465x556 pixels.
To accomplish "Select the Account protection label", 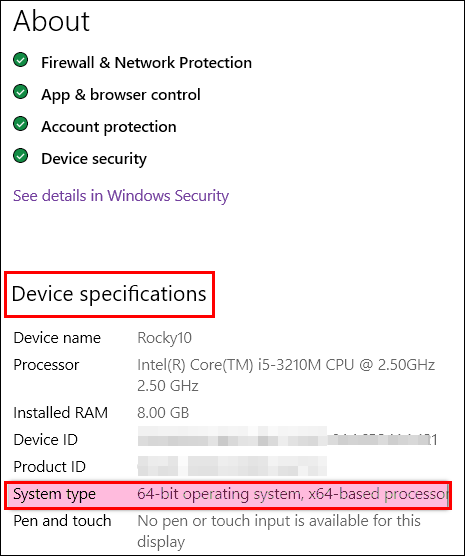I will pyautogui.click(x=109, y=127).
